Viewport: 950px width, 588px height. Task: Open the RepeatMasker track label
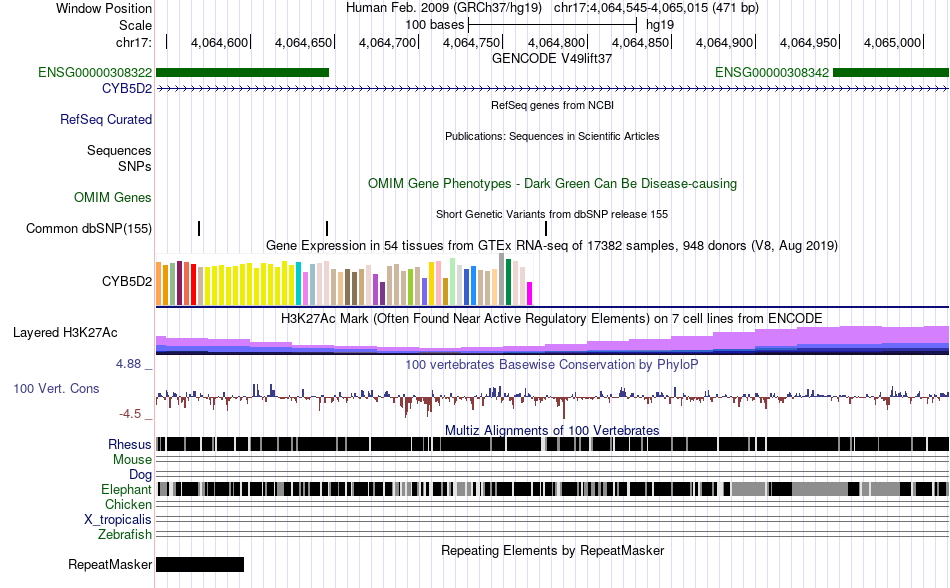click(110, 564)
